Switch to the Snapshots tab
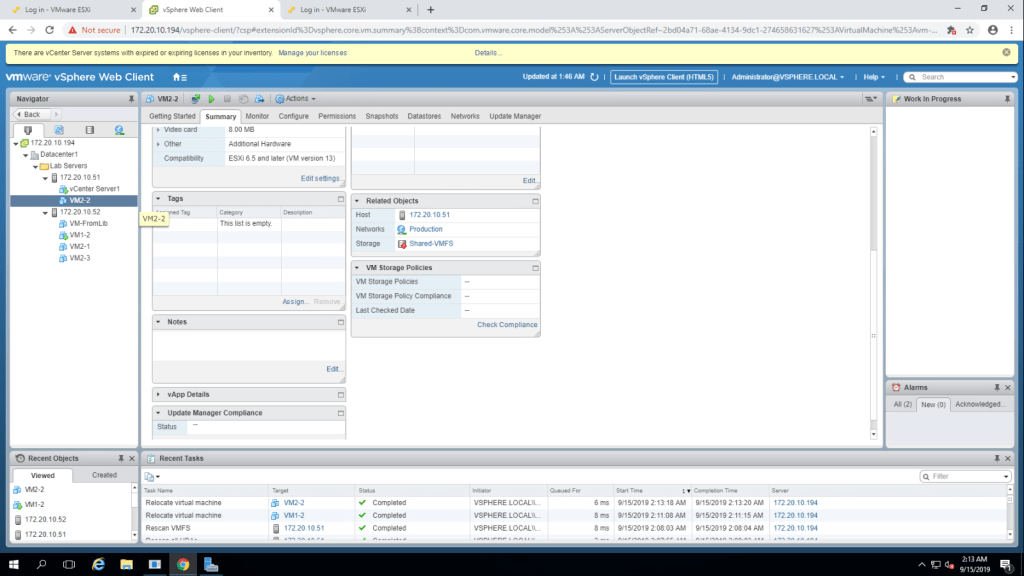The height and width of the screenshot is (576, 1024). (x=381, y=116)
